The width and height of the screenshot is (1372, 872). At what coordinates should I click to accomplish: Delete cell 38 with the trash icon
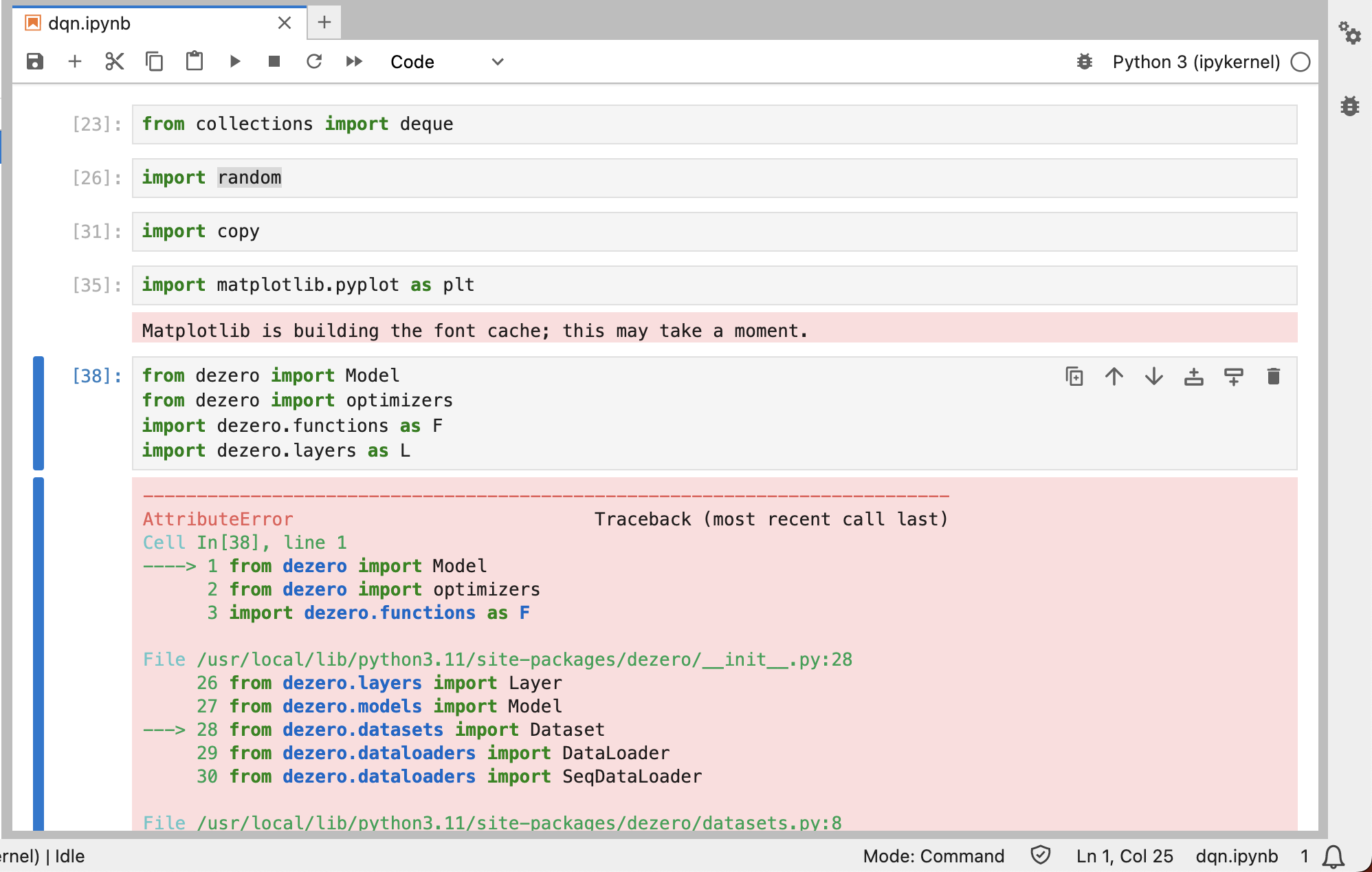tap(1274, 377)
